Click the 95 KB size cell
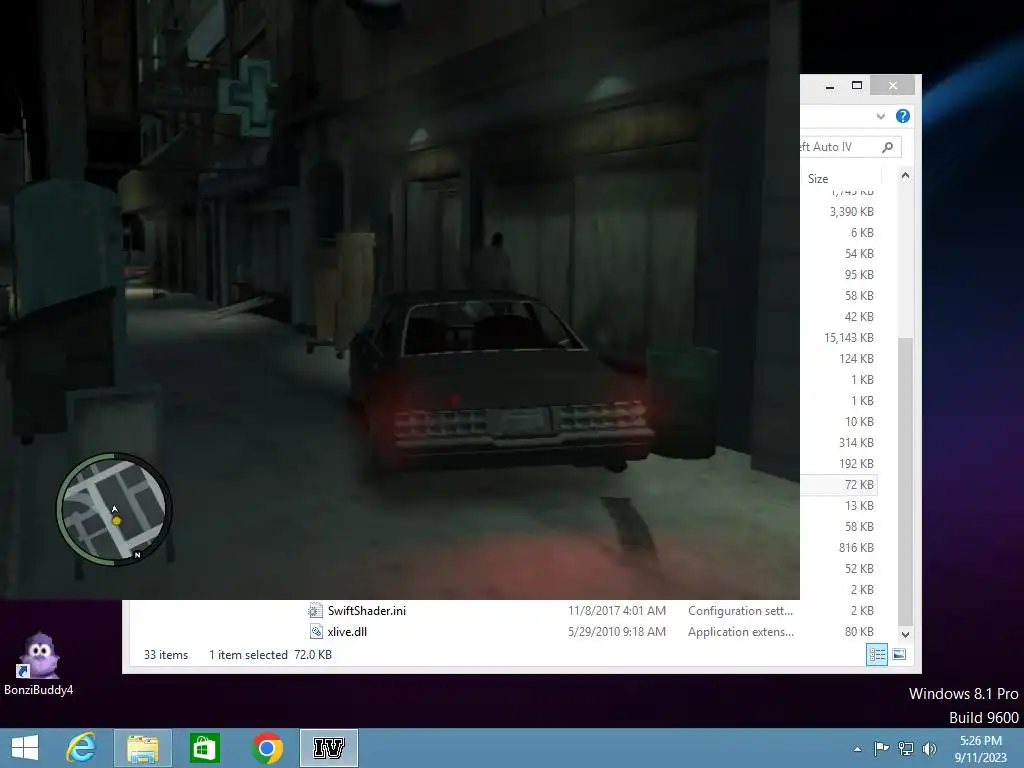The height and width of the screenshot is (768, 1024). (859, 275)
